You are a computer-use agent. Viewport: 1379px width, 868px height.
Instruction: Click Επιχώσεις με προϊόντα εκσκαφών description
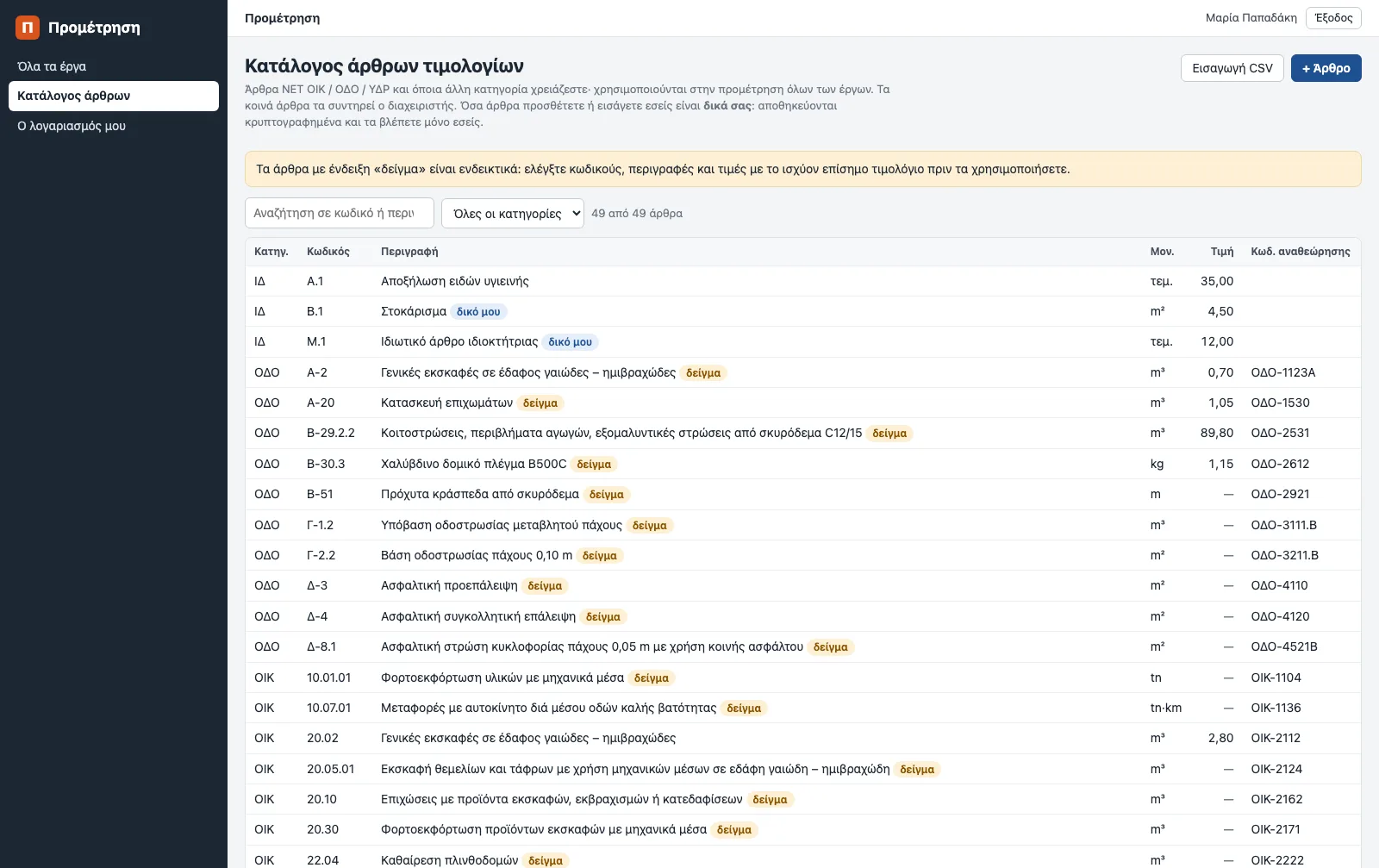561,799
